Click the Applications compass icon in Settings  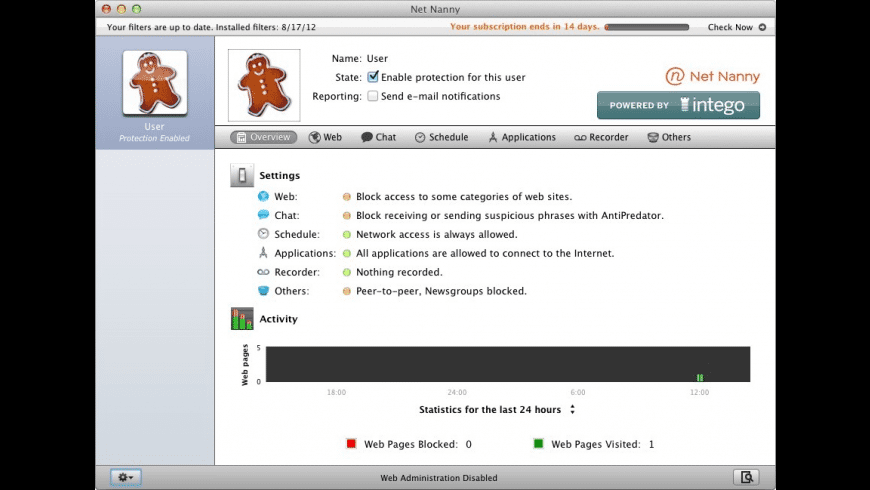263,252
